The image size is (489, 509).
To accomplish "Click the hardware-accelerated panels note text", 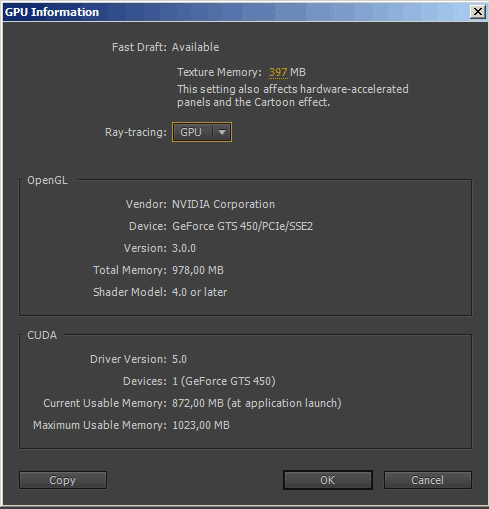I will pos(293,96).
